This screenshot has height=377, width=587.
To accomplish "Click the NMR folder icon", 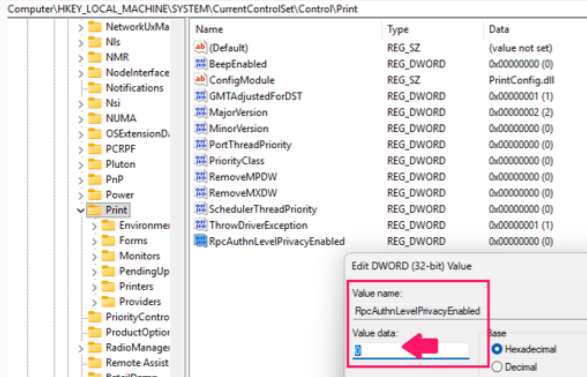I will coord(95,57).
